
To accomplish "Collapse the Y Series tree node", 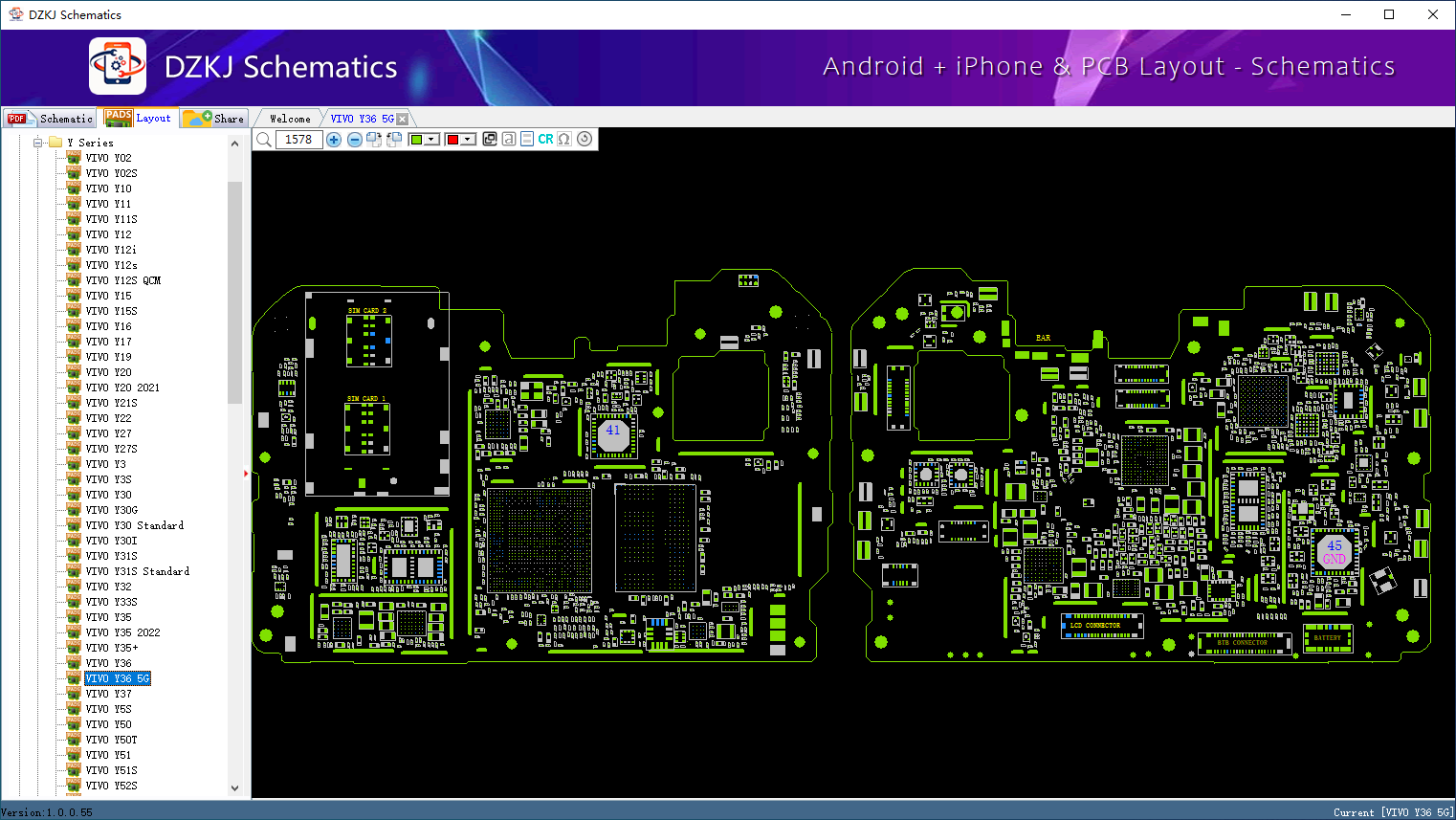I will coord(38,143).
